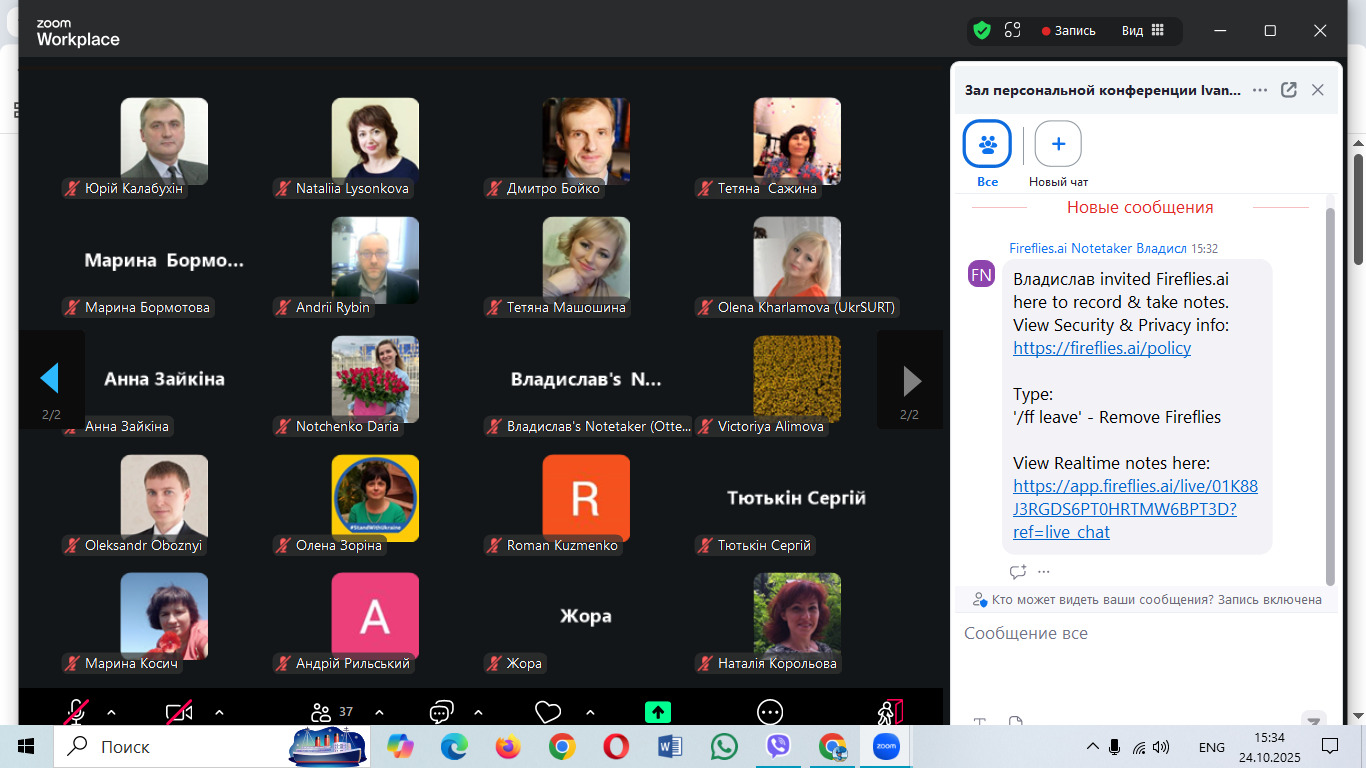Click the leave meeting exit icon
The width and height of the screenshot is (1366, 768).
890,712
